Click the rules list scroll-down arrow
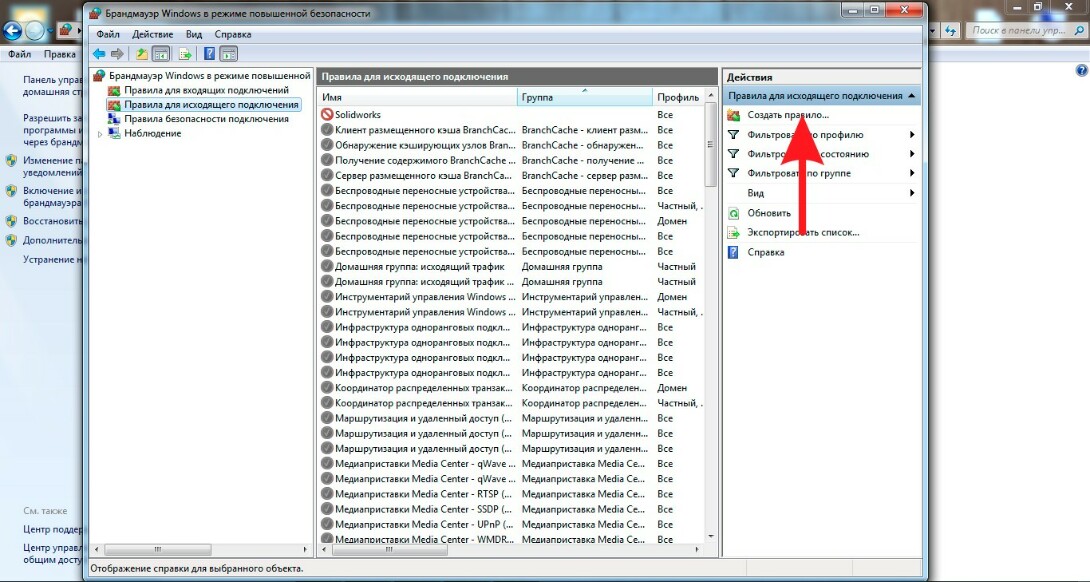 click(710, 537)
